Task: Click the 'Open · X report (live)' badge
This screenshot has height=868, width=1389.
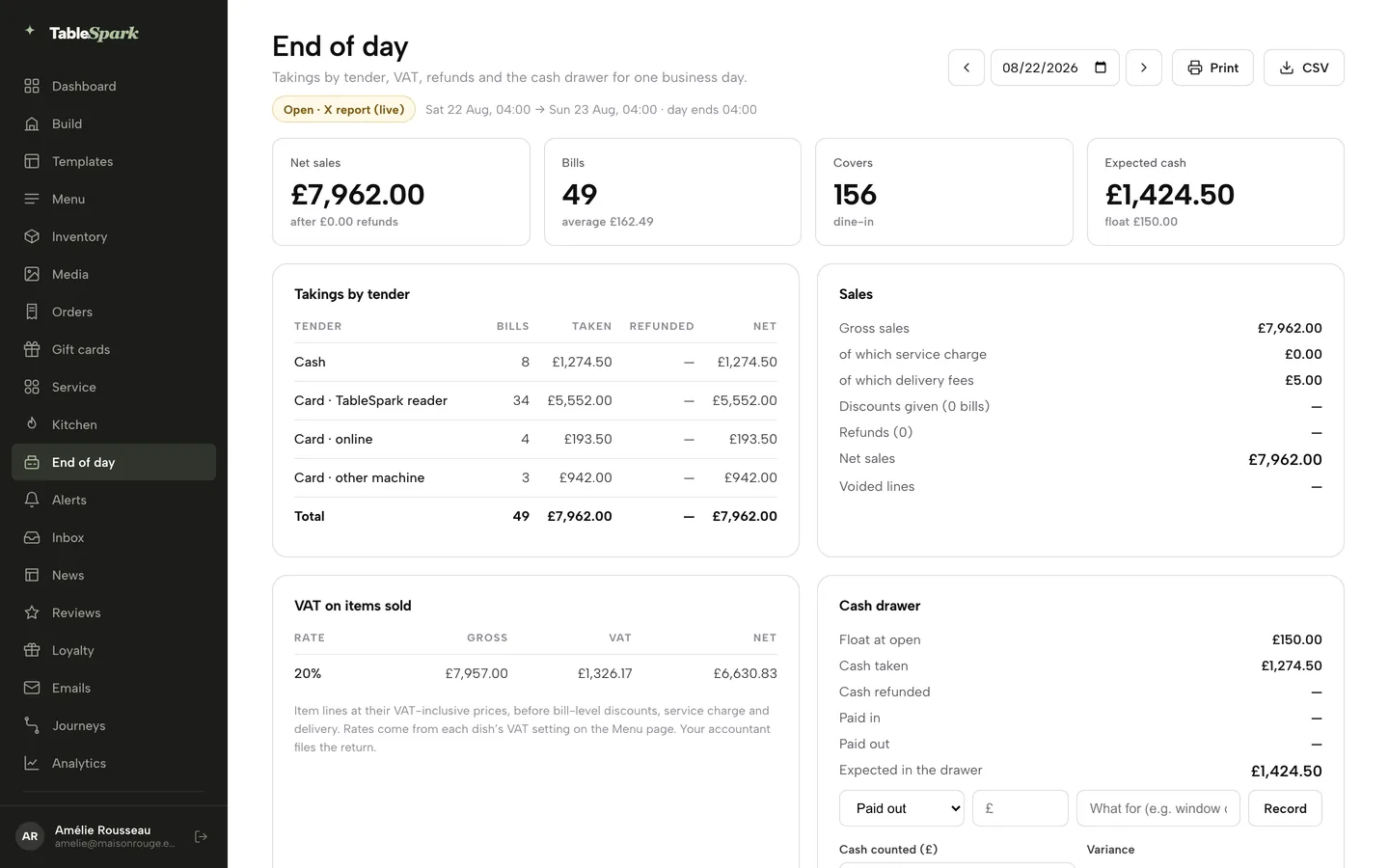Action: [343, 109]
